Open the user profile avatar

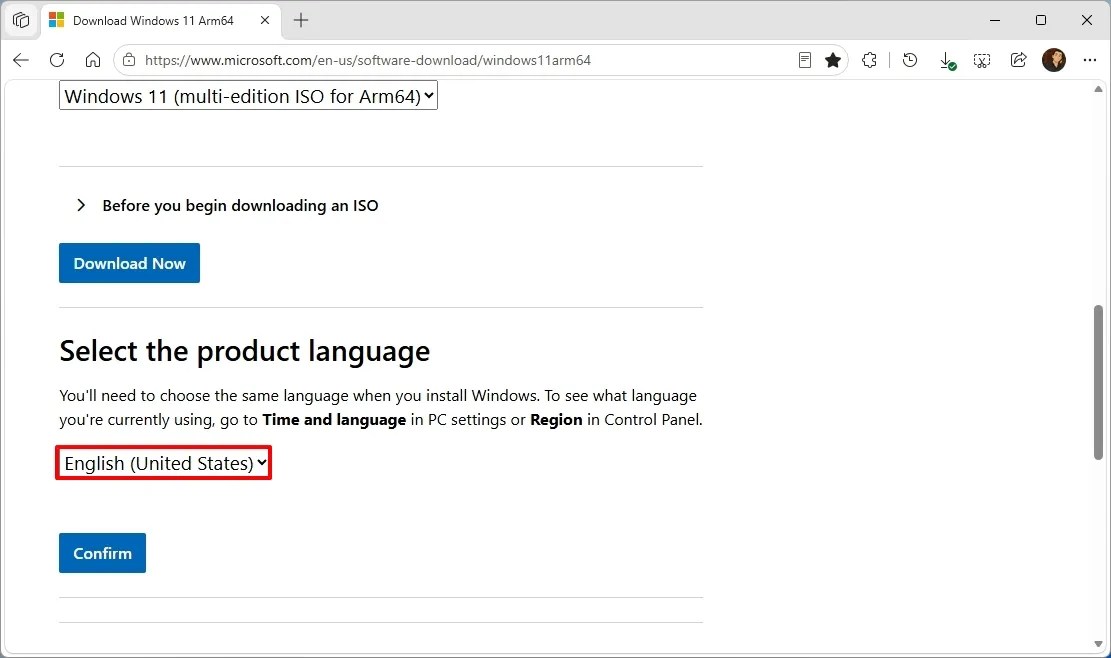coord(1054,60)
